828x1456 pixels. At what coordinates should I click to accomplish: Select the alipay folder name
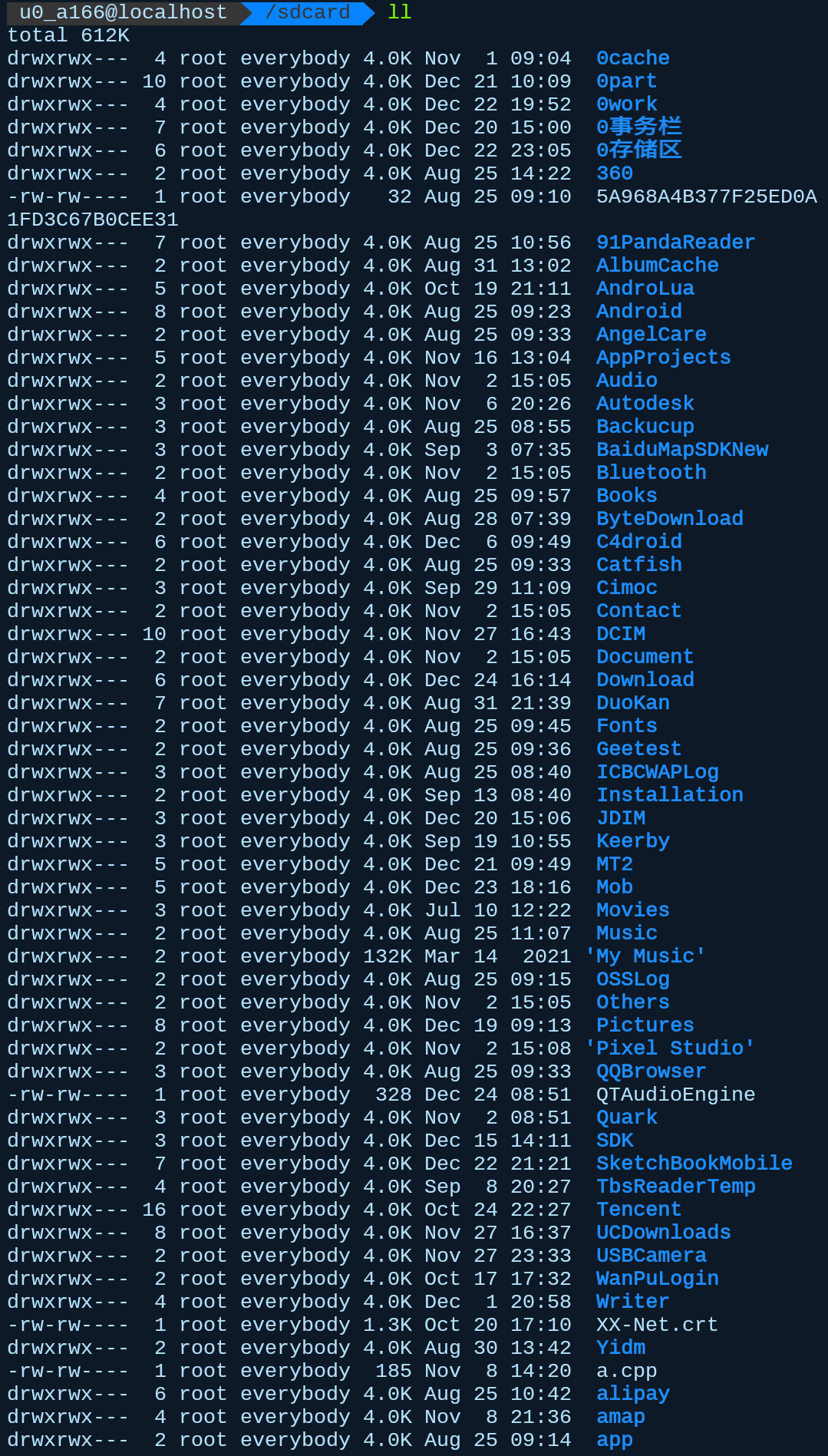coord(632,1394)
